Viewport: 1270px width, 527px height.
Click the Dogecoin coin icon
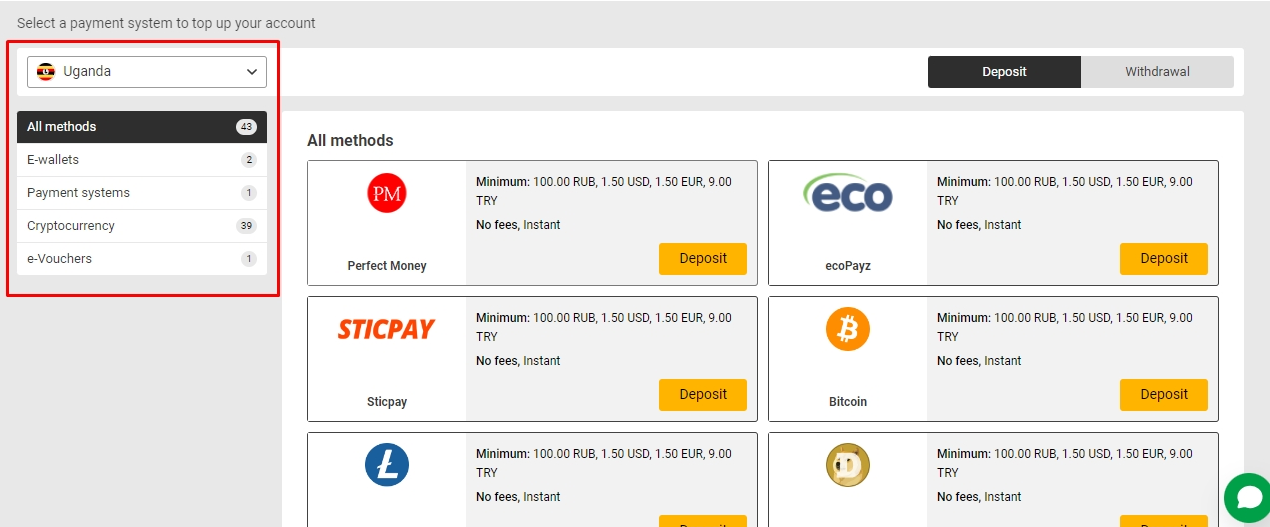848,465
